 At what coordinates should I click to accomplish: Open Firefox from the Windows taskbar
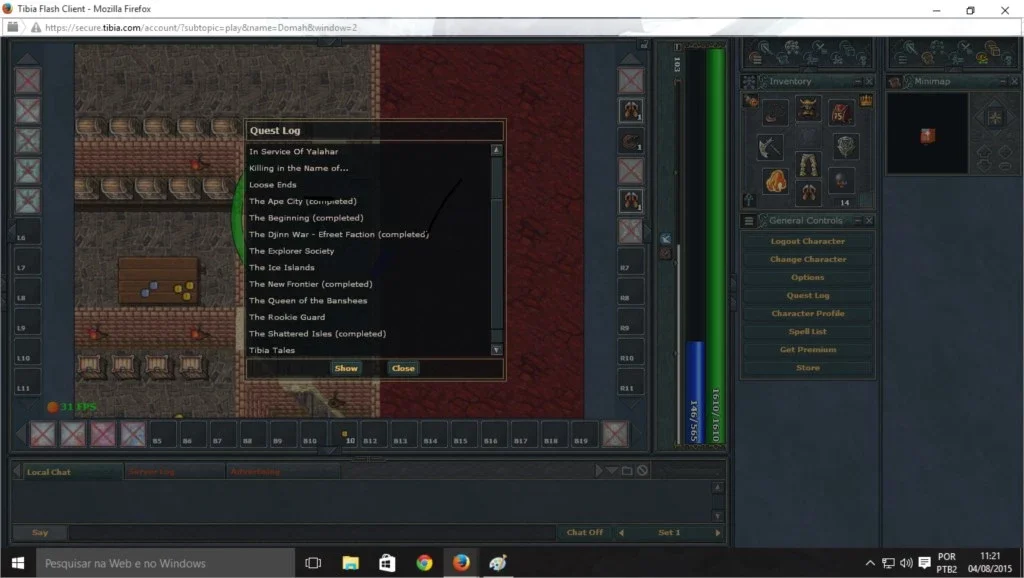click(x=461, y=563)
